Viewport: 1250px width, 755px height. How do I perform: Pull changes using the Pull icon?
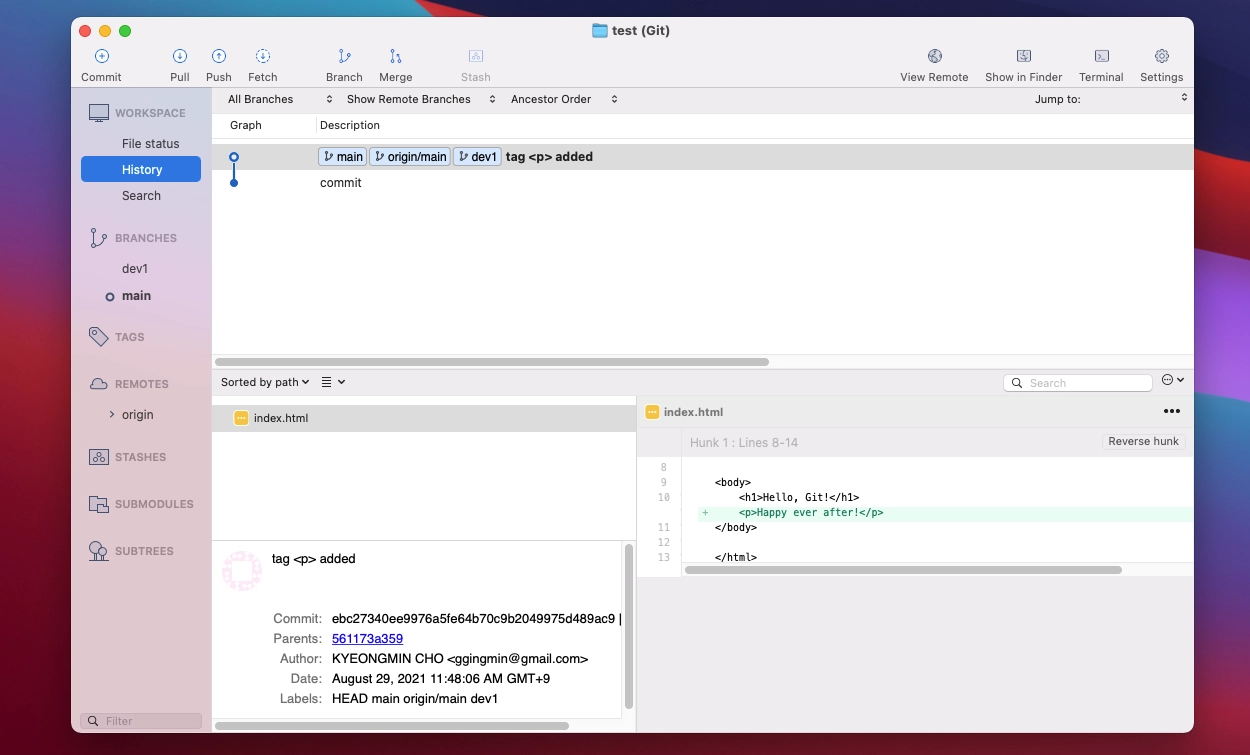(180, 57)
